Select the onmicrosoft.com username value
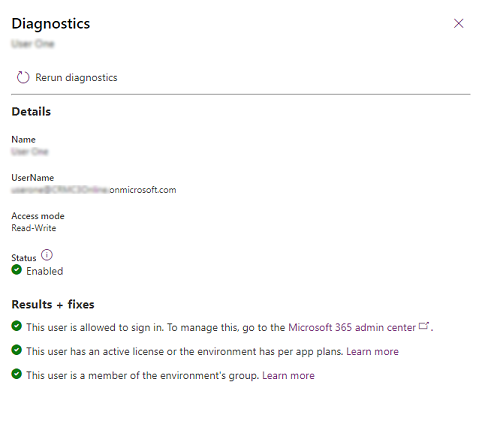Viewport: 482px width, 421px height. tap(94, 190)
